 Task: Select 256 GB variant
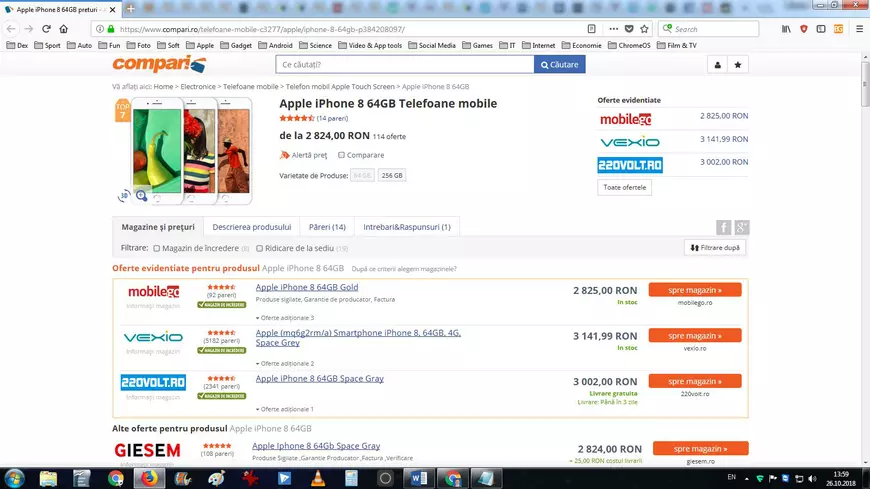pyautogui.click(x=392, y=175)
